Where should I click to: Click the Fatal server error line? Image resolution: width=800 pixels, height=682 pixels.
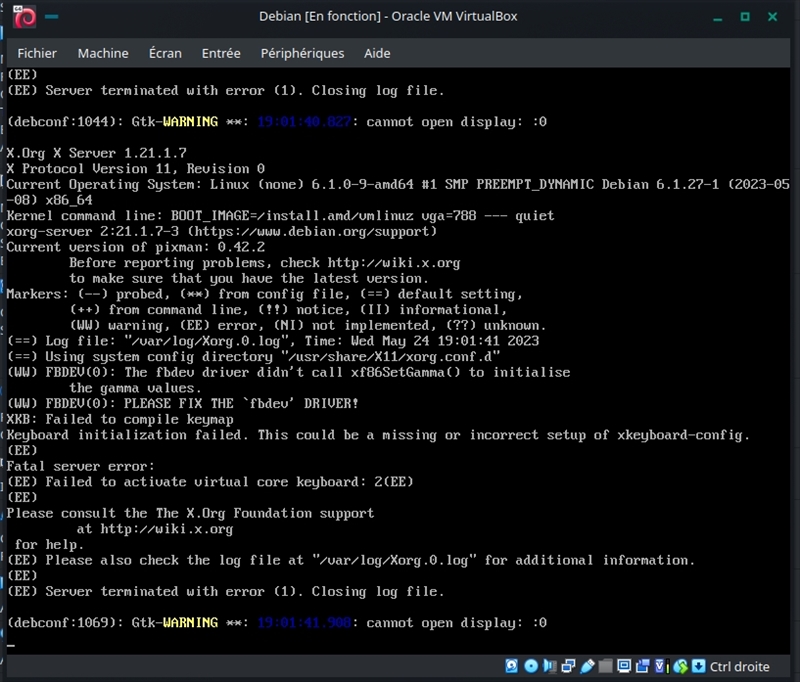coord(80,466)
